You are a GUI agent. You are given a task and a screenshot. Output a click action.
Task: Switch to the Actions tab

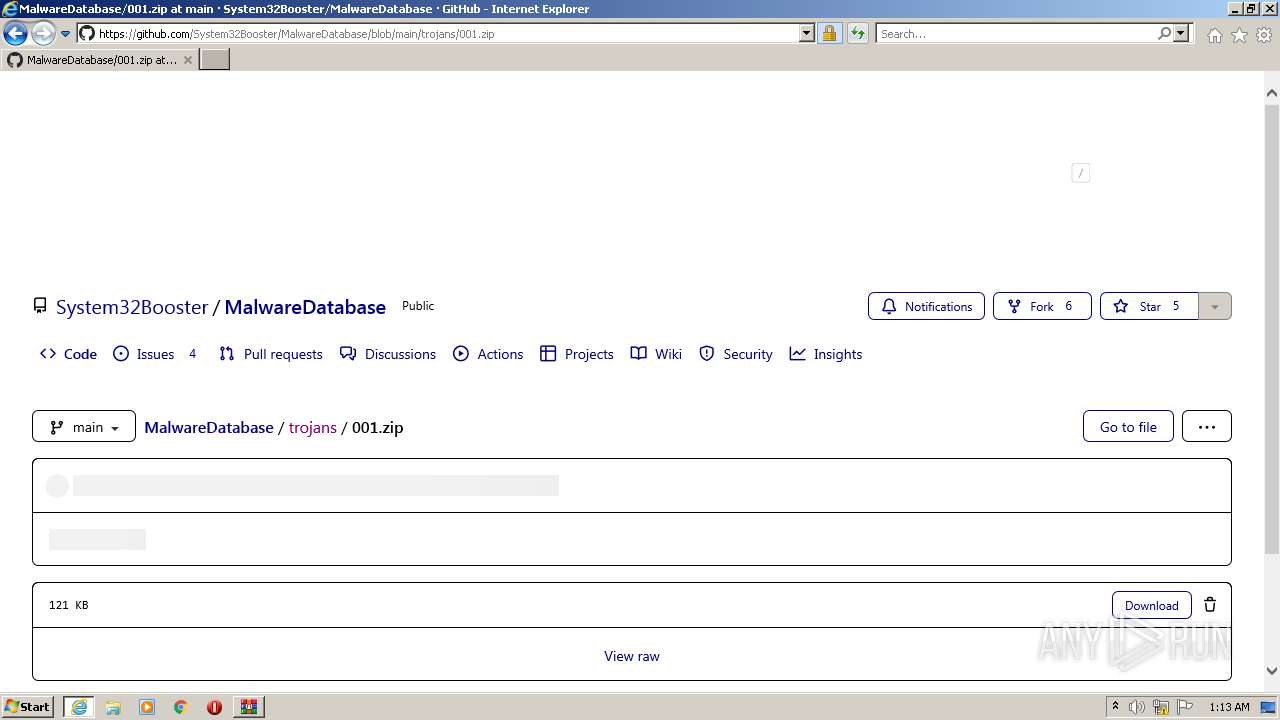[x=488, y=354]
